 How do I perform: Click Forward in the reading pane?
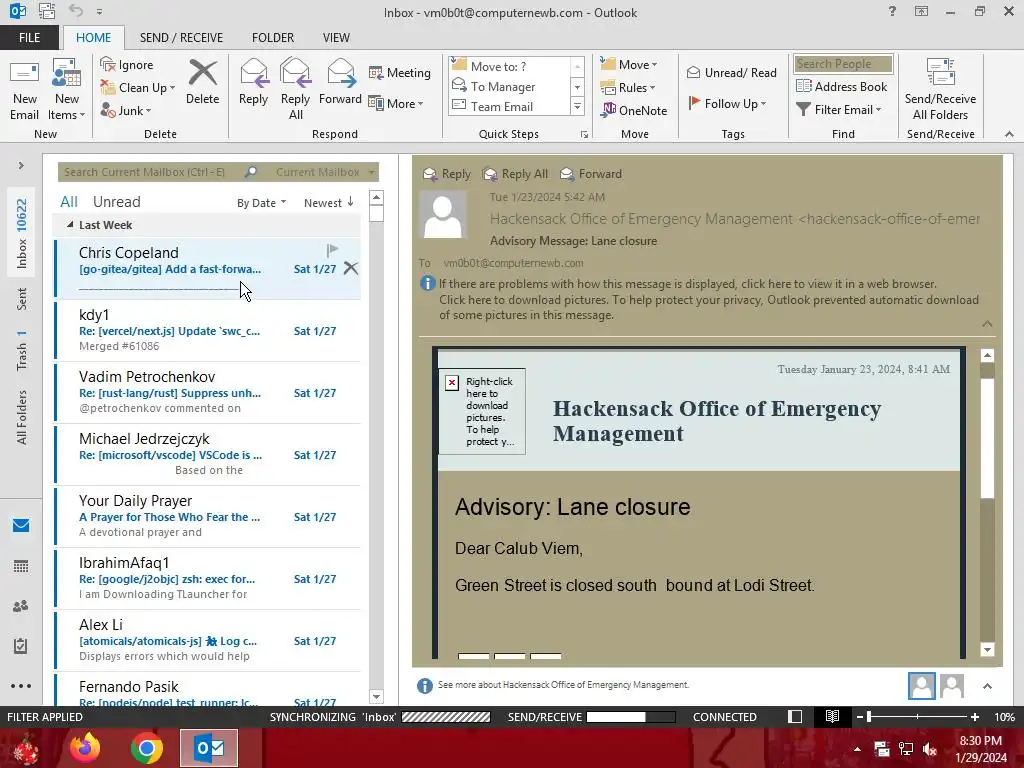(591, 174)
